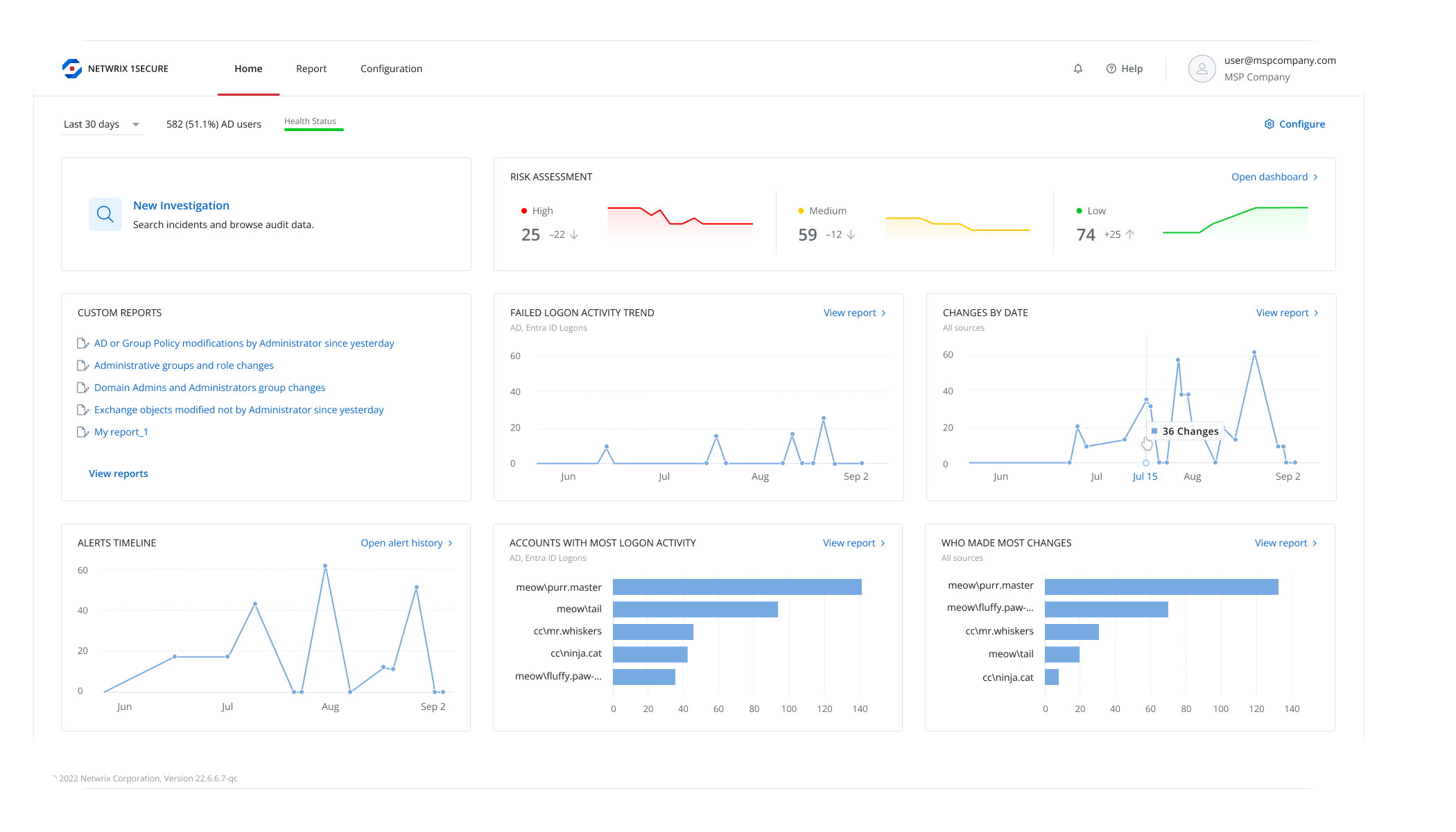Click the user avatar icon

(1202, 69)
